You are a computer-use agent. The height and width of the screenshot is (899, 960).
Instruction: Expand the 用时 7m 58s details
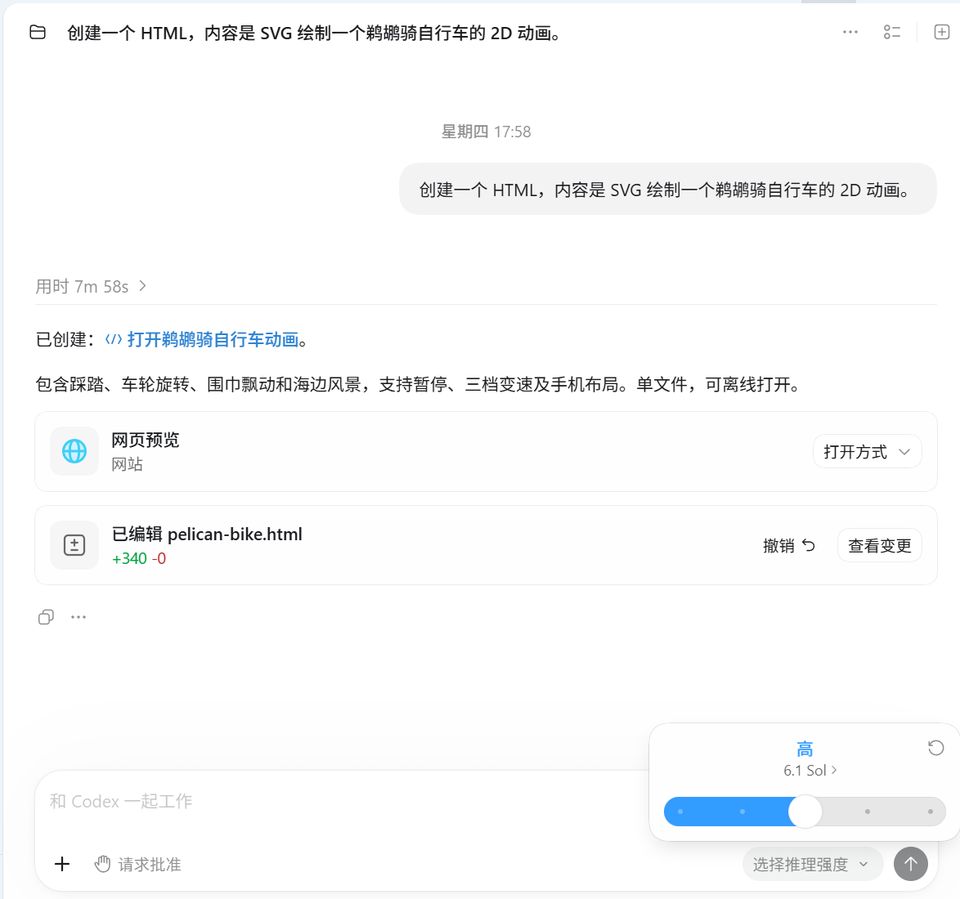tap(91, 286)
